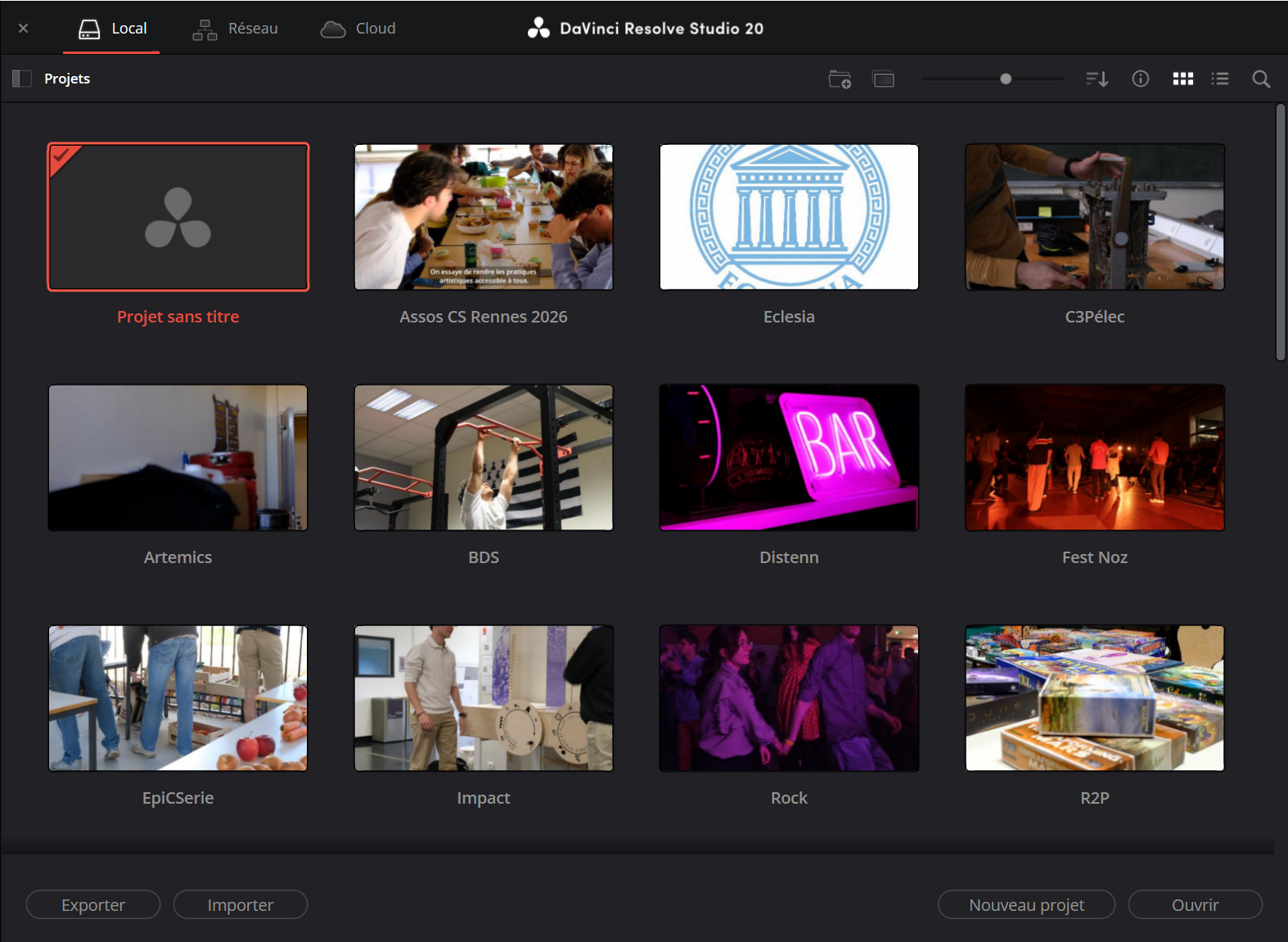Switch to the Réseau tab
This screenshot has width=1288, height=942.
pyautogui.click(x=235, y=29)
